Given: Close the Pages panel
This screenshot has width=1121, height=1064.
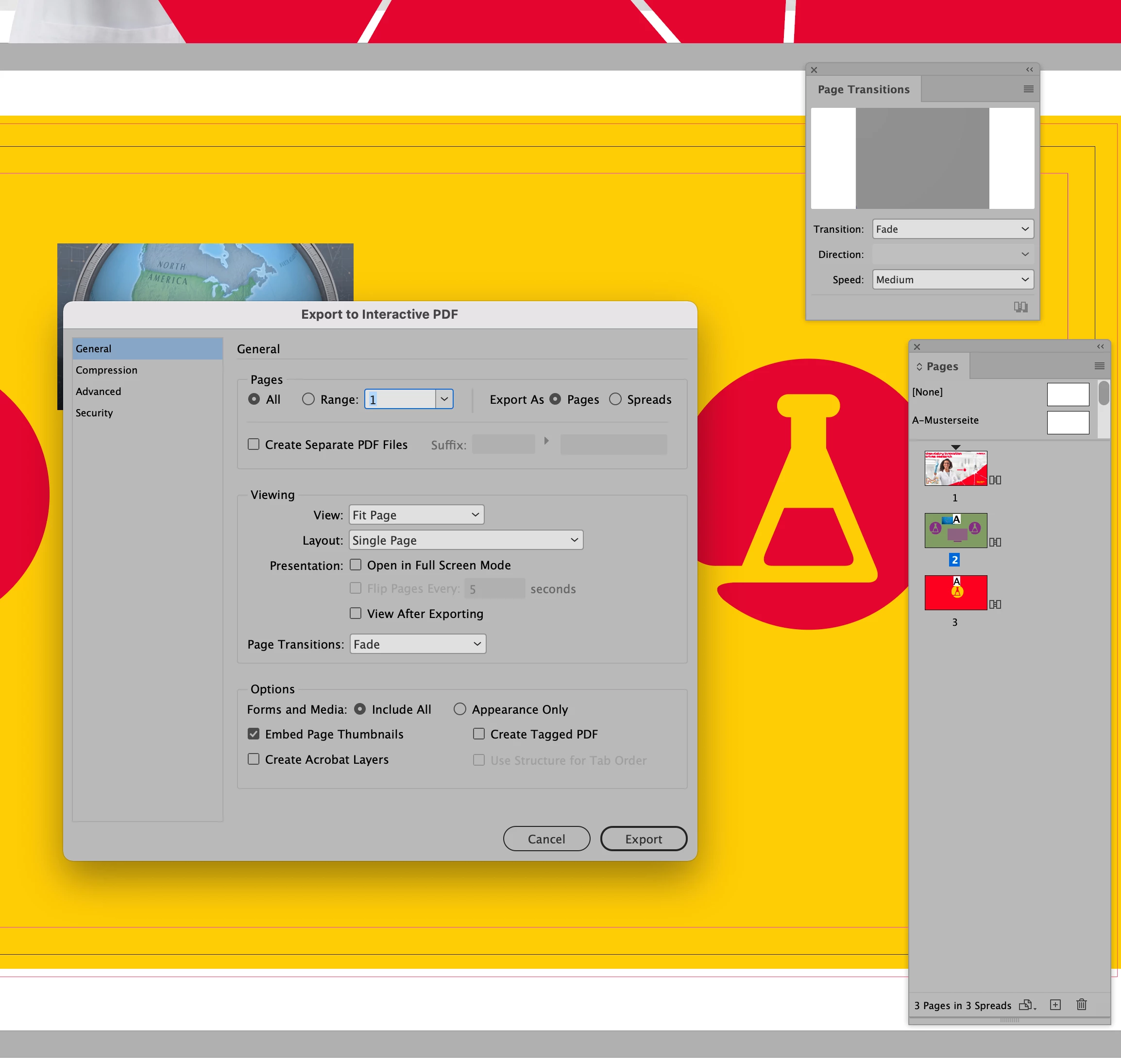Looking at the screenshot, I should click(x=917, y=346).
